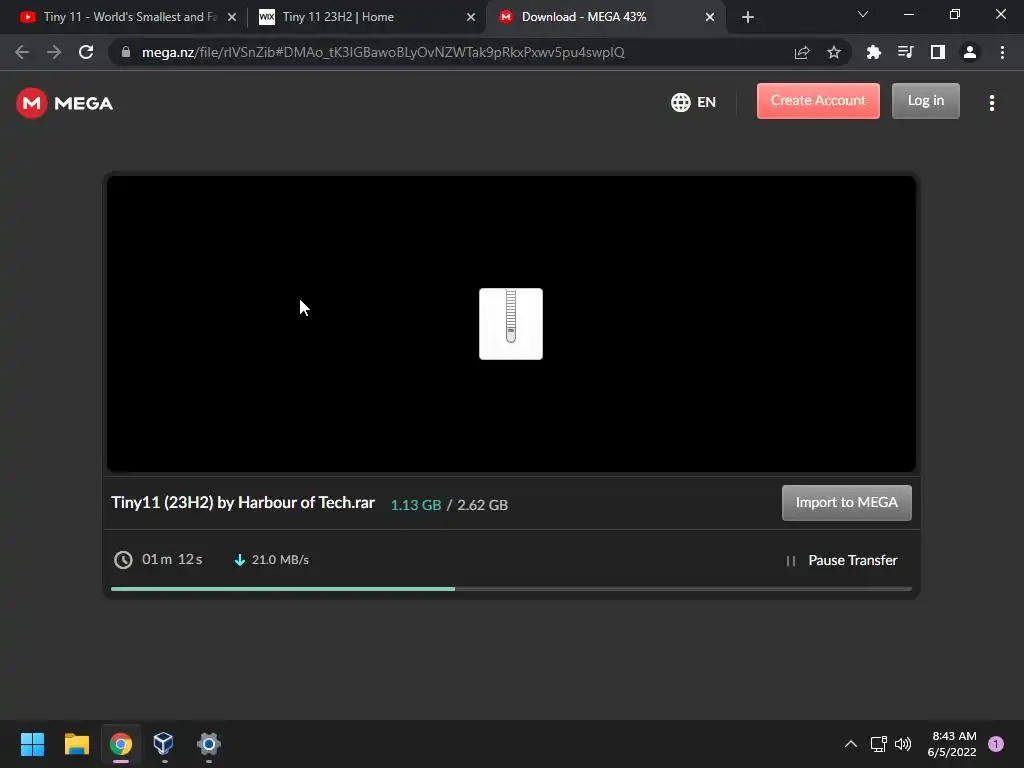Open a new browser tab
This screenshot has height=768, width=1024.
tap(748, 17)
